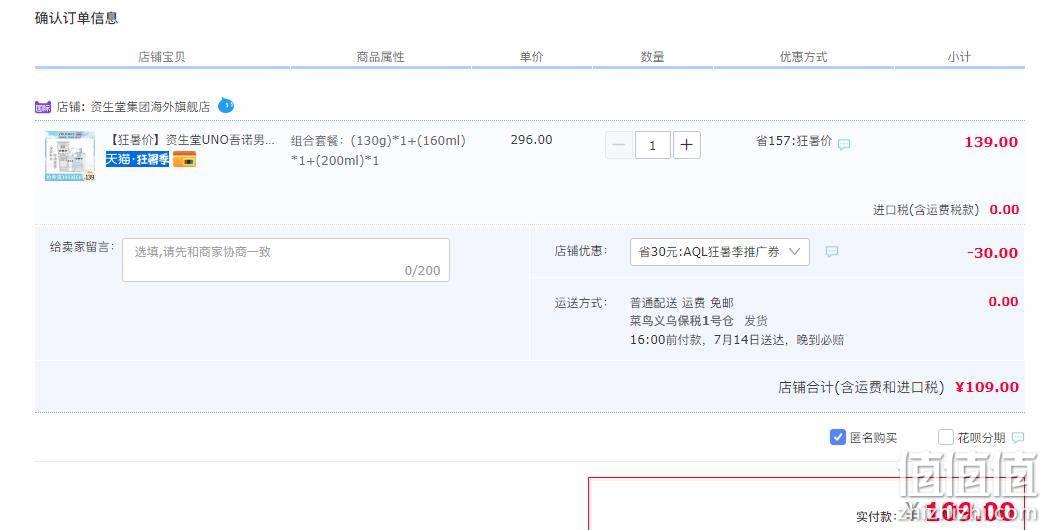Screen dimensions: 1047x530
Task: Click the 确认订单信息 heading
Action: click(x=76, y=18)
